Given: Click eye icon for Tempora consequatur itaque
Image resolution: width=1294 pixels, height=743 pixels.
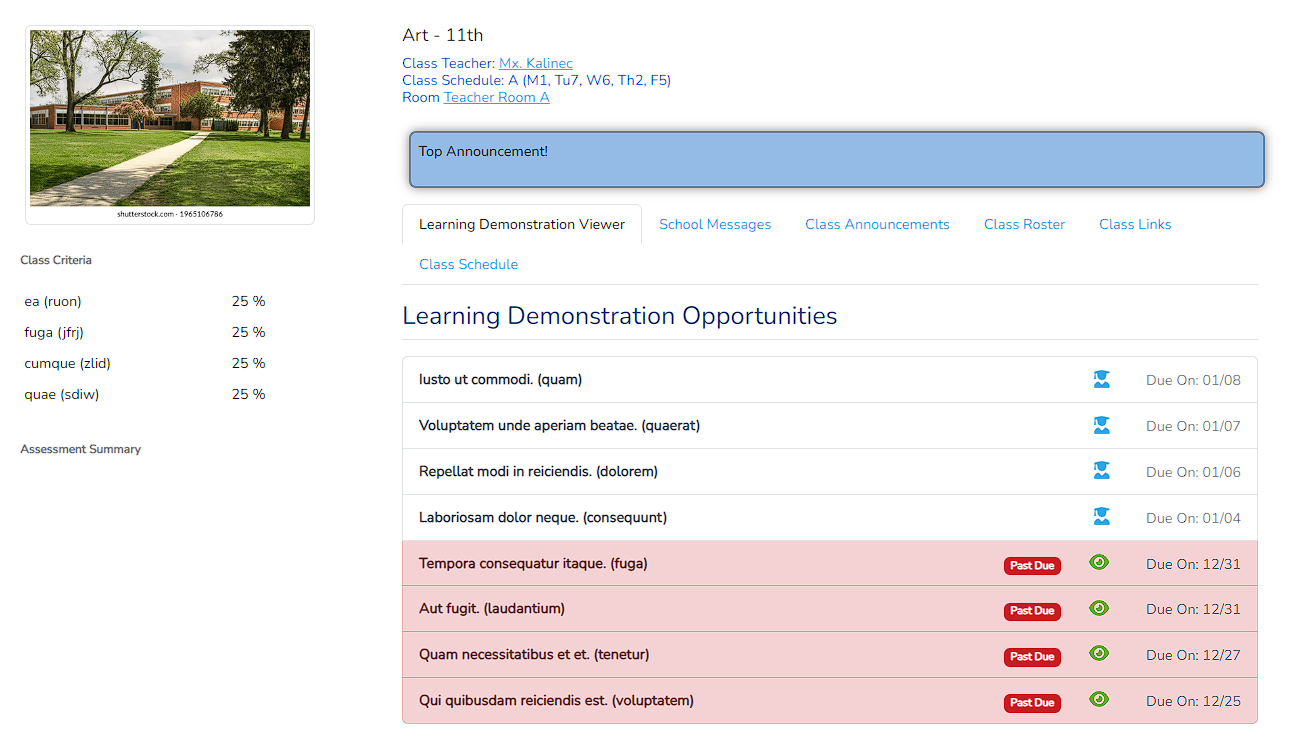Looking at the screenshot, I should [1099, 562].
